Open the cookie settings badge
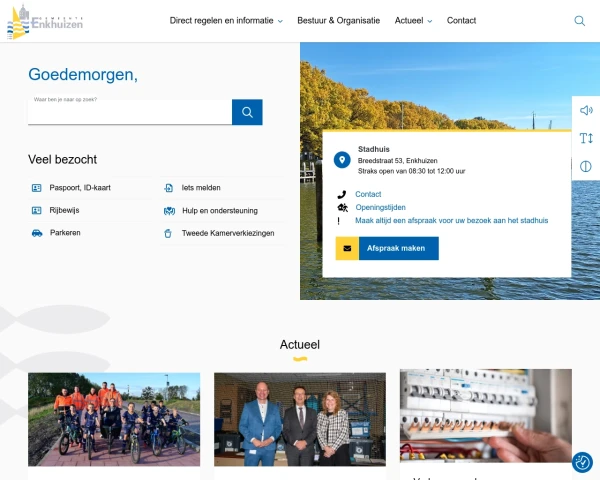This screenshot has height=480, width=600. click(582, 462)
